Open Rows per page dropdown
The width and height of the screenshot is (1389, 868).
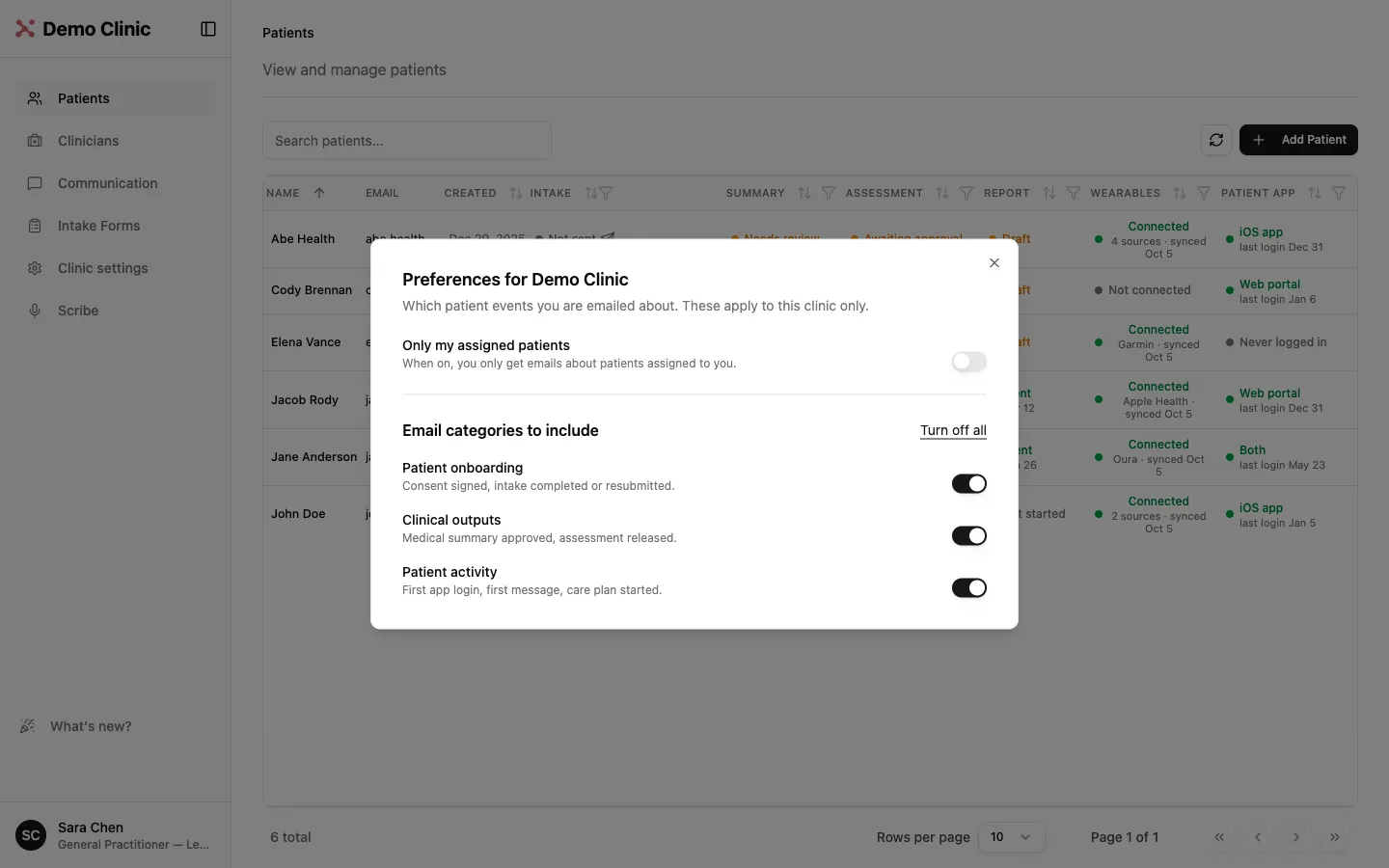(1011, 837)
